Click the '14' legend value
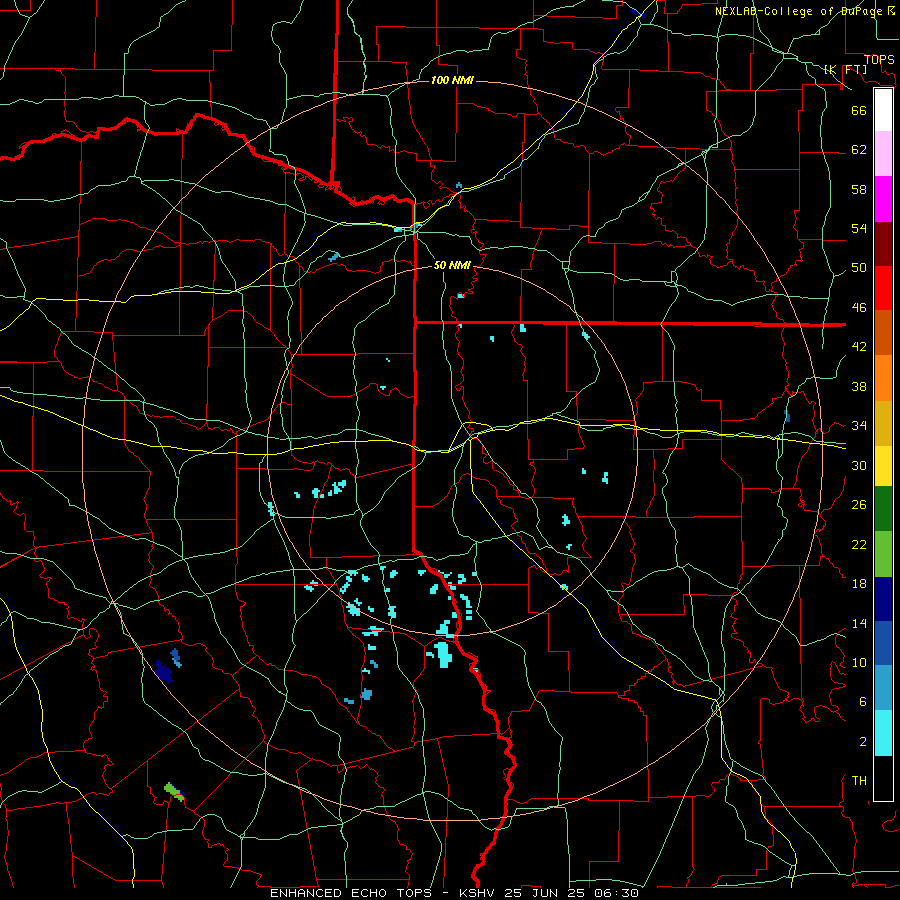This screenshot has width=900, height=900. (859, 623)
